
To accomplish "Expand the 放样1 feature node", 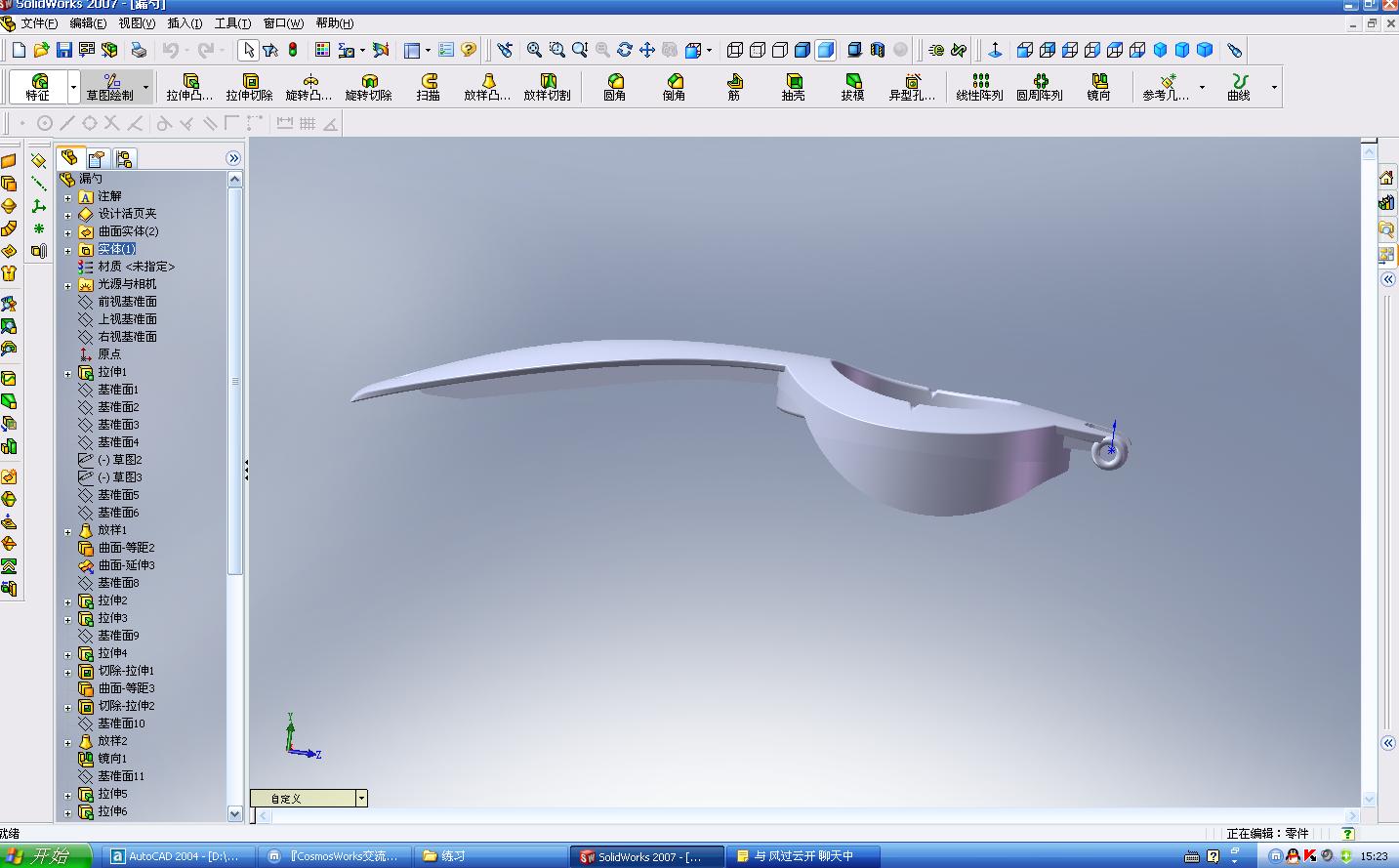I will [x=68, y=531].
